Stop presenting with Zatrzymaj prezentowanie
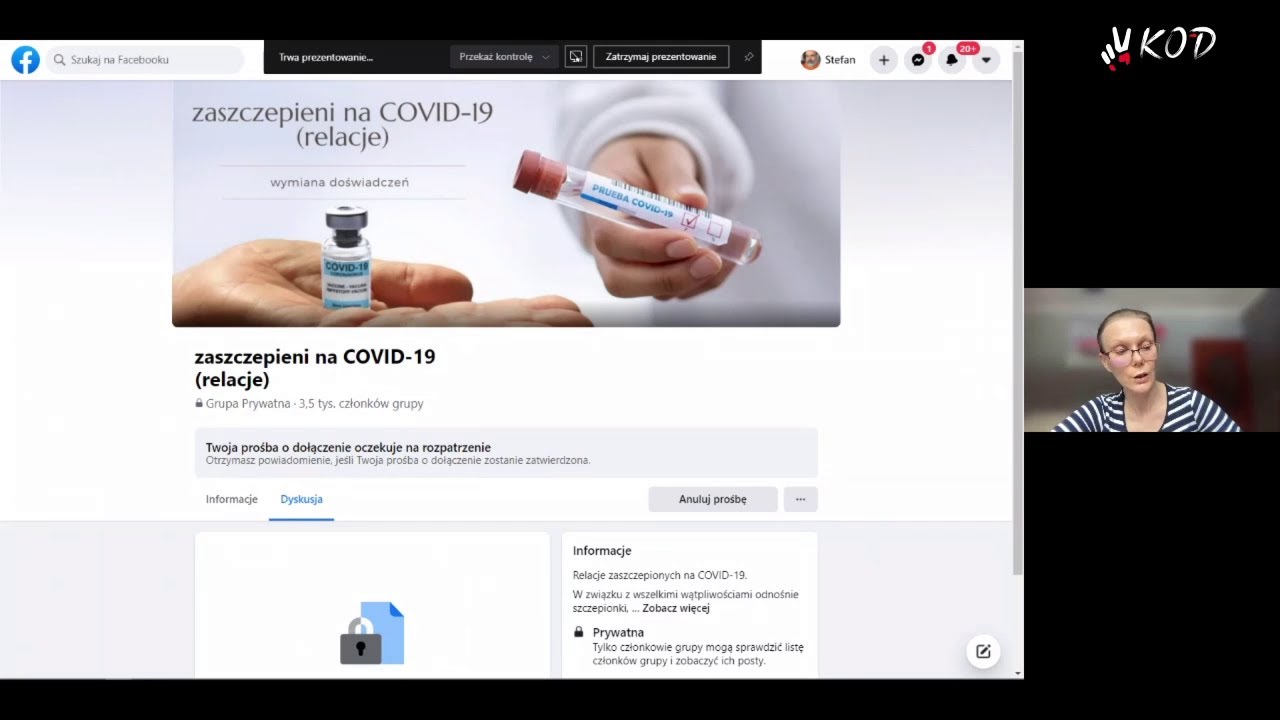The height and width of the screenshot is (720, 1280). [x=661, y=57]
